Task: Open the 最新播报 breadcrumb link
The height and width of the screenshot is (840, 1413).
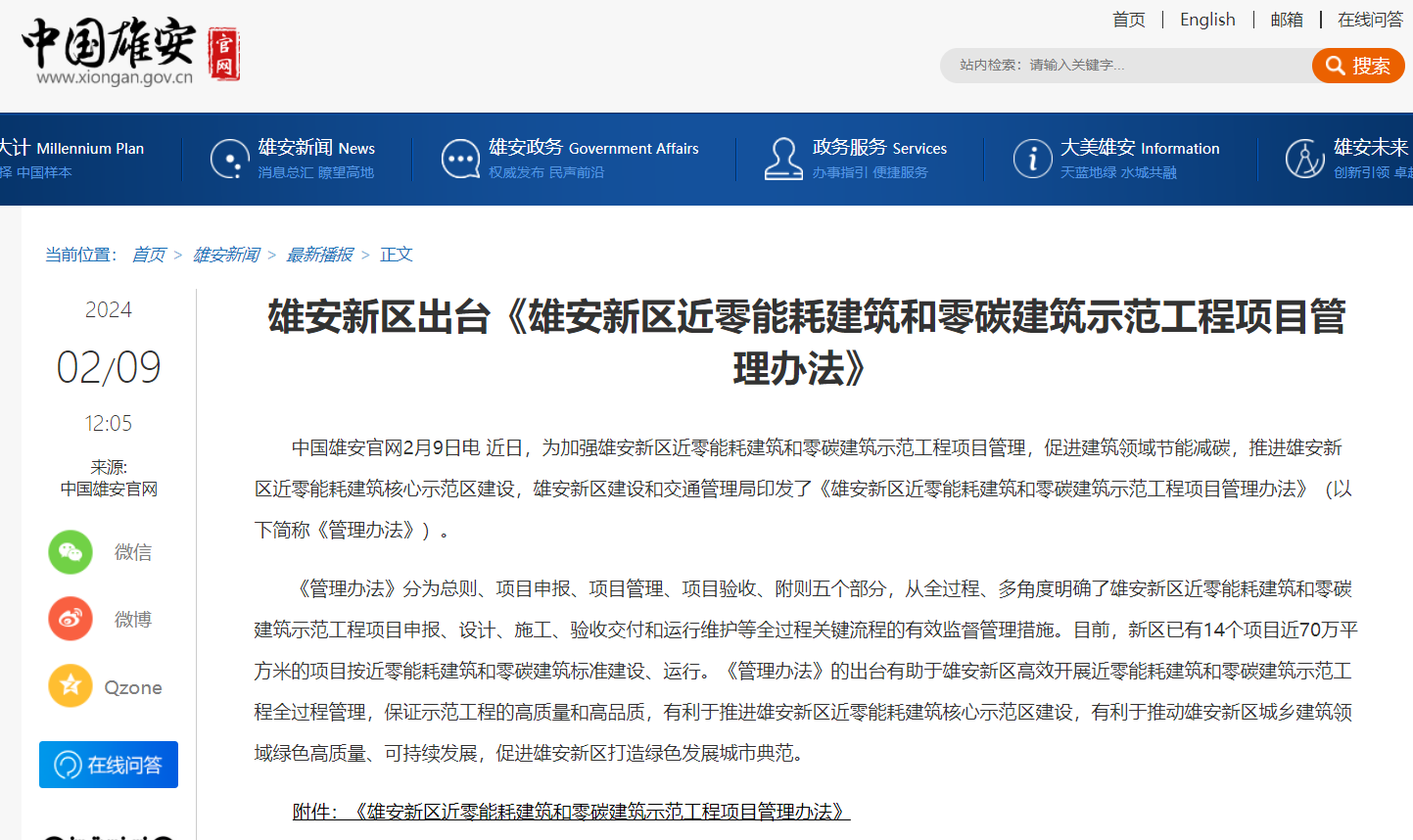Action: tap(319, 255)
